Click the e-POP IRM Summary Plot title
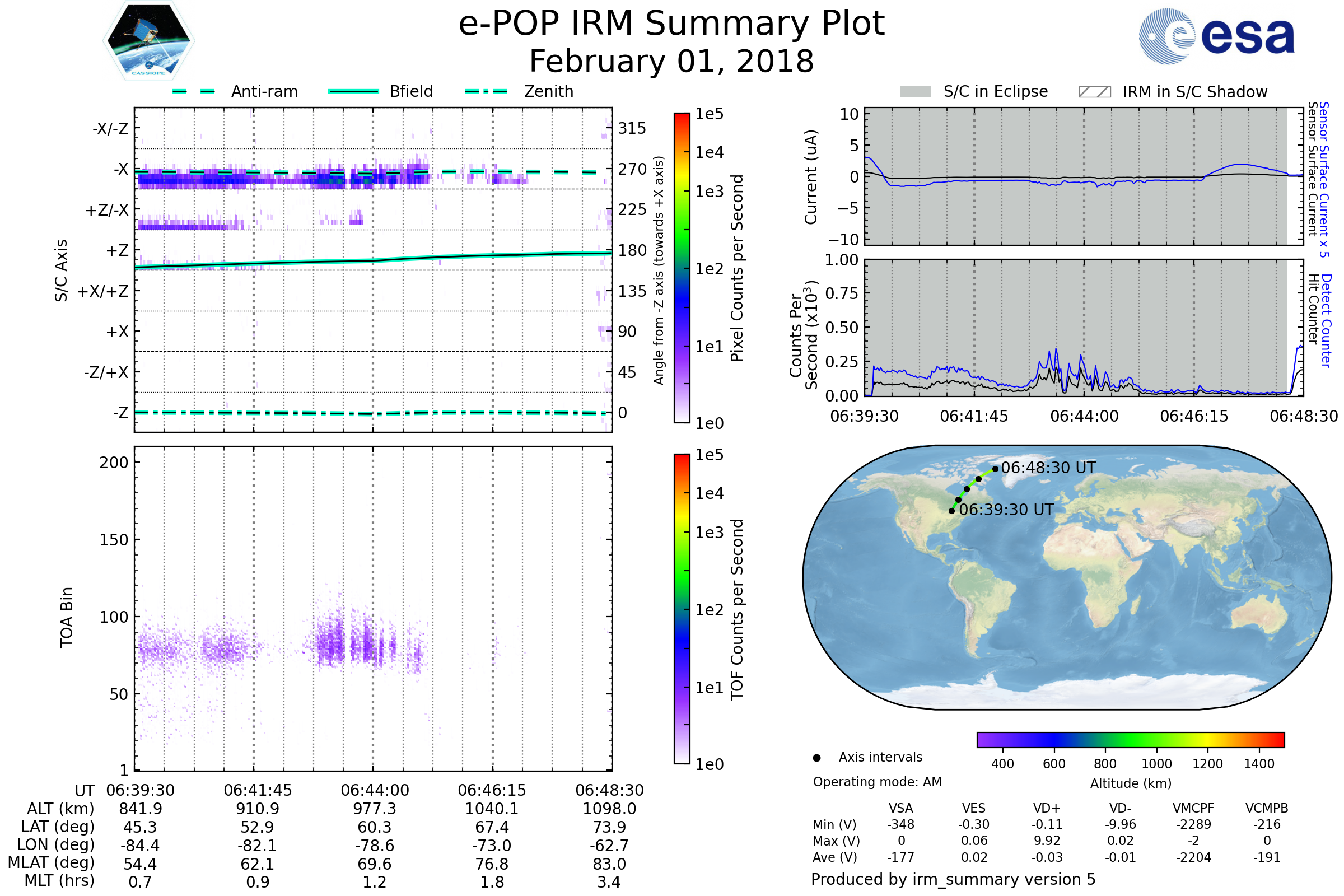The image size is (1344, 896). [x=671, y=24]
